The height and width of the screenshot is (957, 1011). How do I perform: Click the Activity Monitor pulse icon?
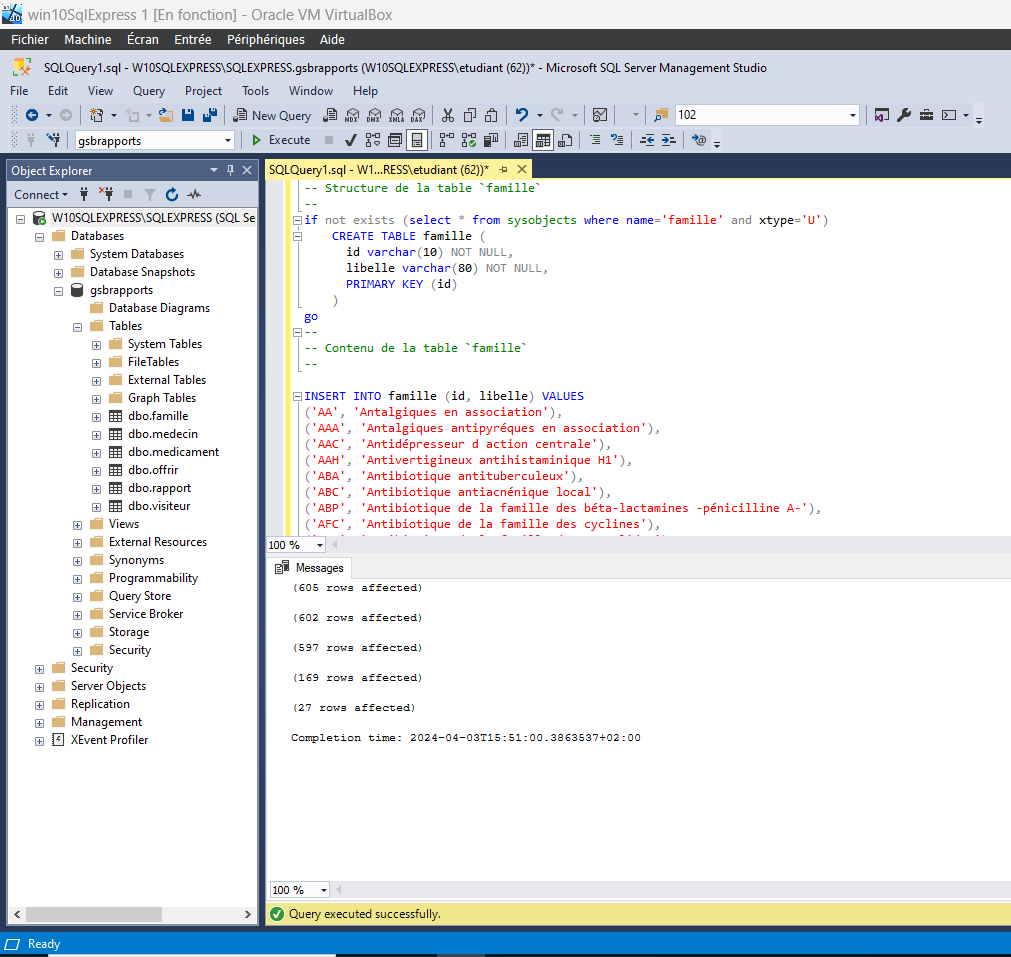coord(194,195)
